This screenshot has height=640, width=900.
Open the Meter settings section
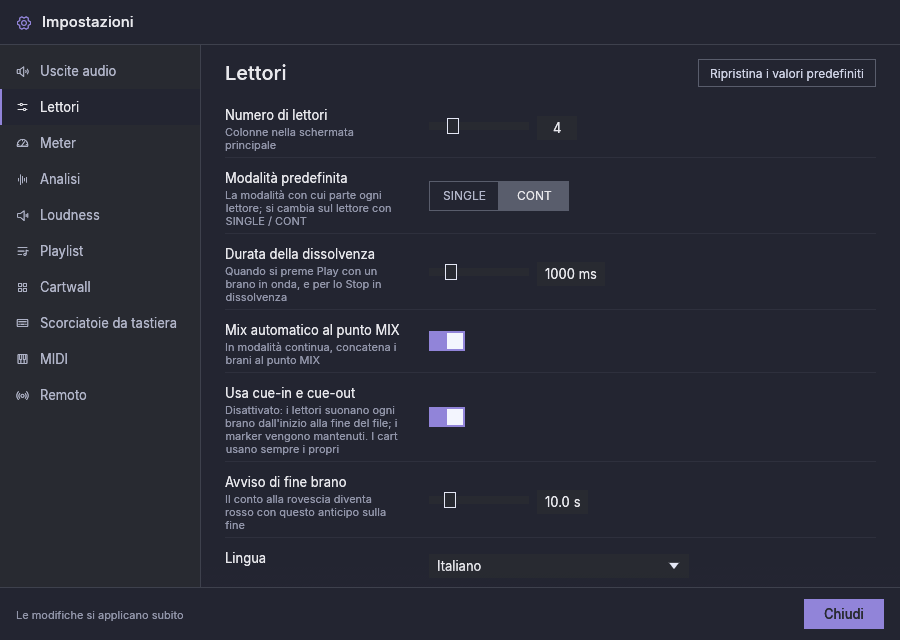tap(100, 143)
